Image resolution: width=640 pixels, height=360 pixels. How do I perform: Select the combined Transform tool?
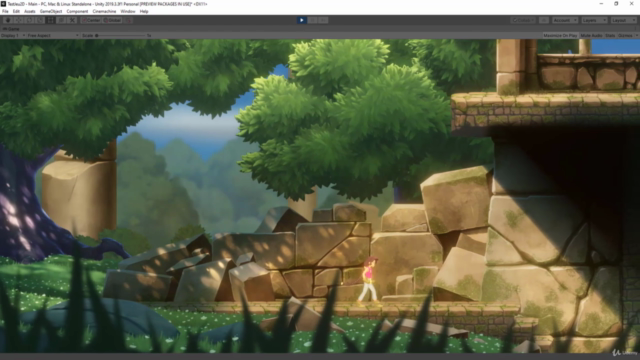(x=61, y=20)
